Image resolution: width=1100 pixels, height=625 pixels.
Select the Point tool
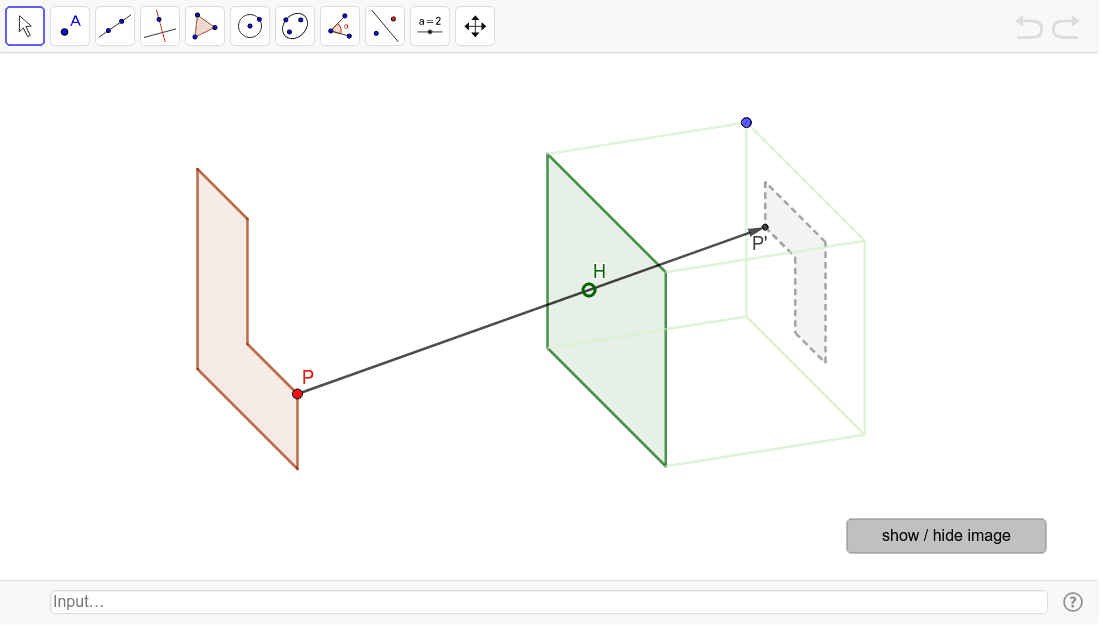70,25
